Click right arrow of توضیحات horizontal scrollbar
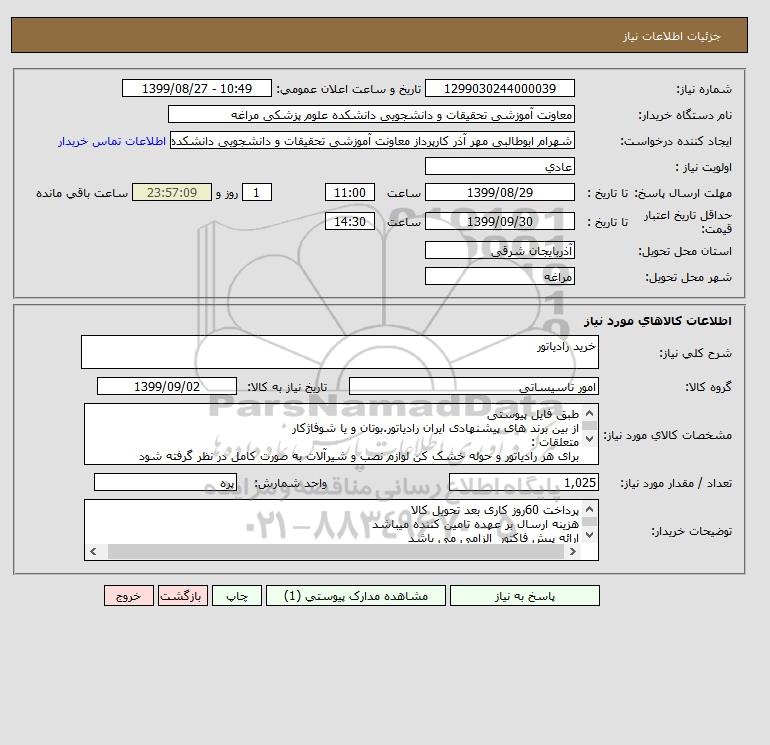770x745 pixels. [x=573, y=552]
